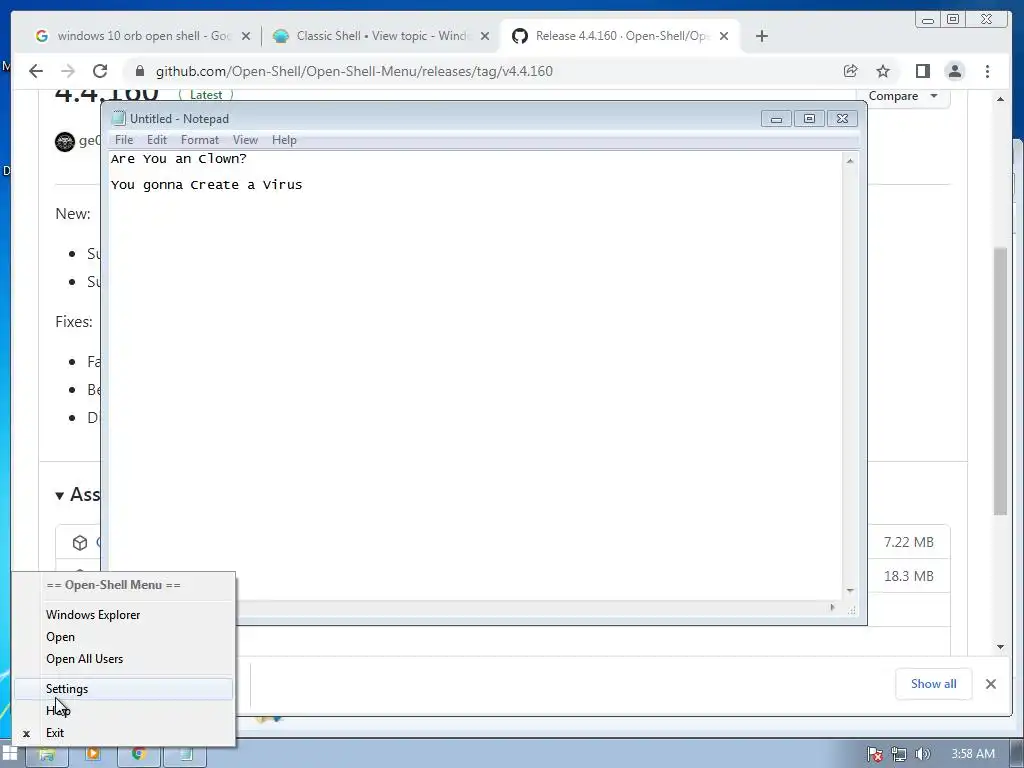Click Notepad's vertical scroll down arrow

point(850,590)
